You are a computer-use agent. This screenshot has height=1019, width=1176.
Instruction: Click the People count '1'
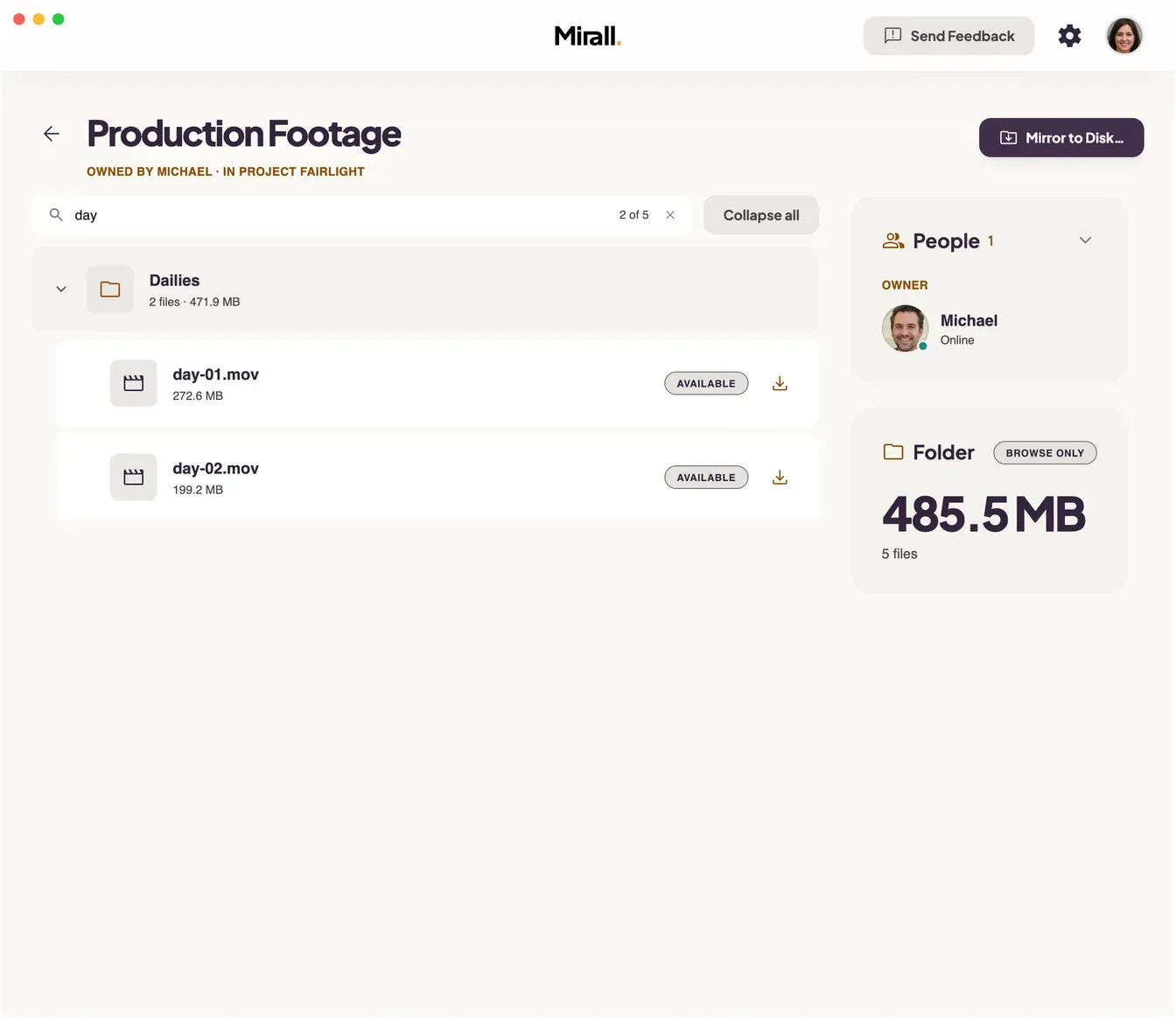(x=990, y=241)
